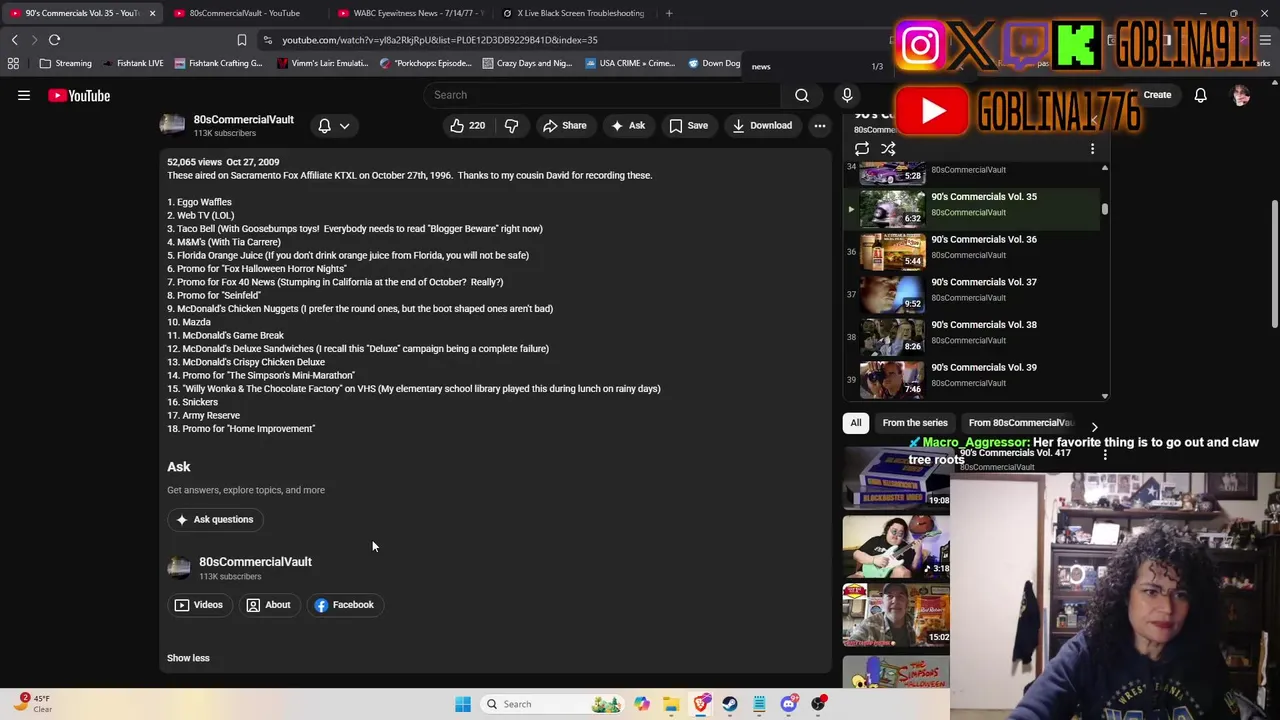Open channel About link
1280x720 pixels.
(269, 605)
